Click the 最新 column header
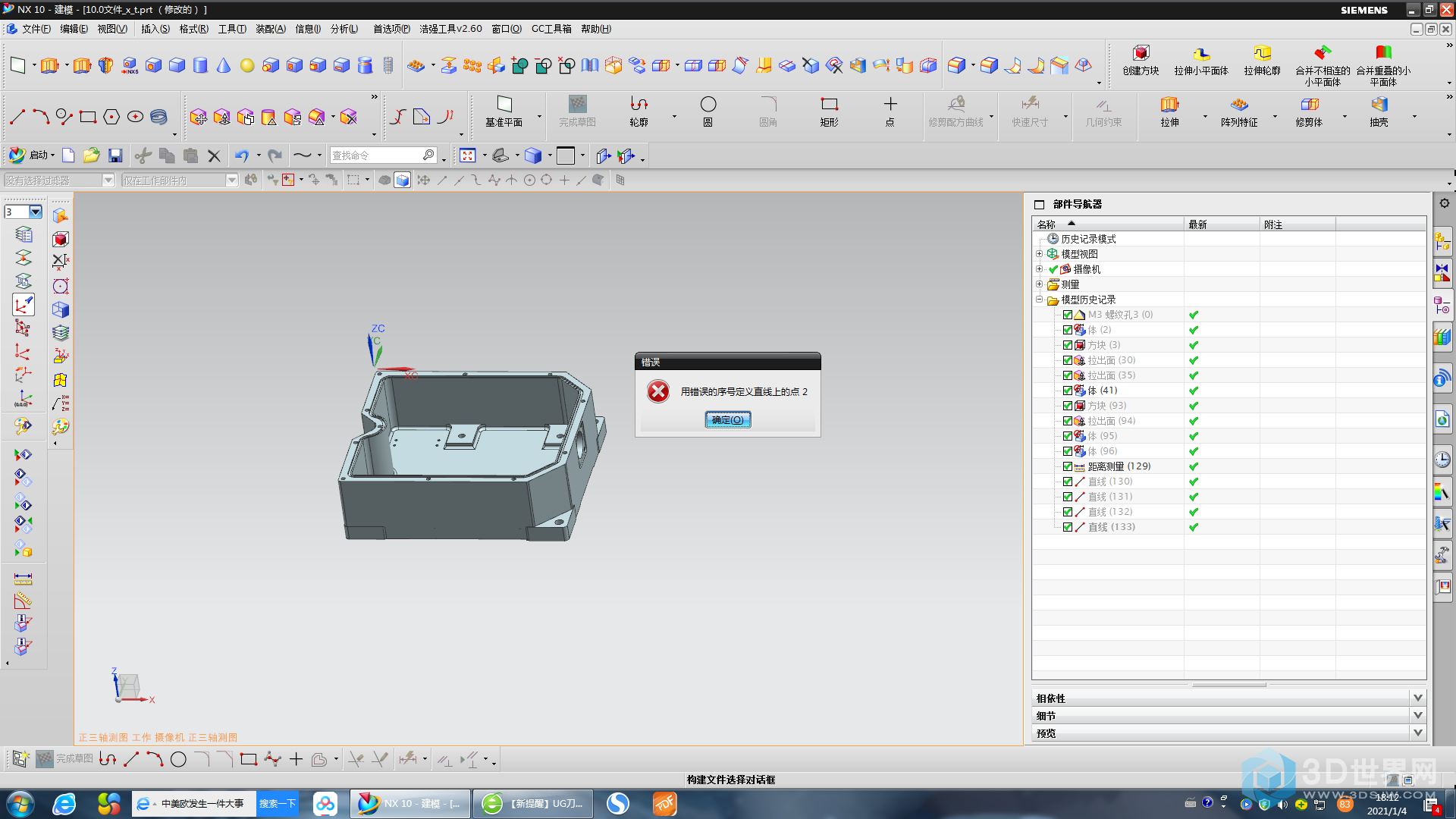 click(1221, 224)
